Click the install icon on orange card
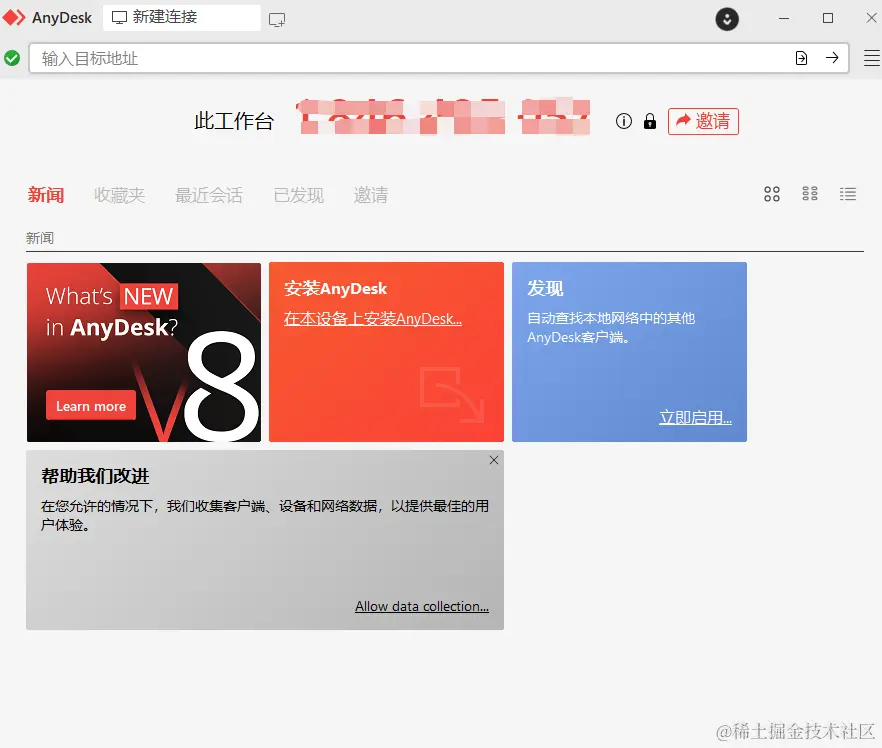This screenshot has width=882, height=748. (x=452, y=394)
